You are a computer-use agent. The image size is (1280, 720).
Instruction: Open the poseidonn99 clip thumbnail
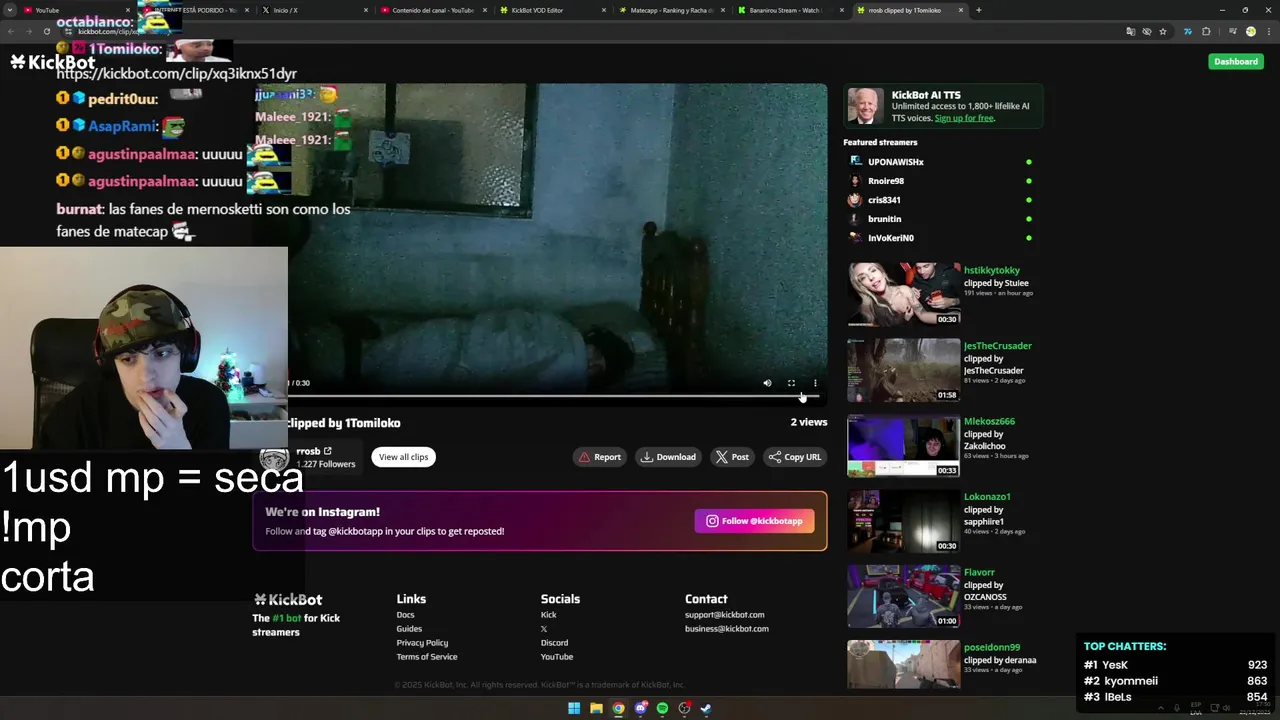pos(903,664)
